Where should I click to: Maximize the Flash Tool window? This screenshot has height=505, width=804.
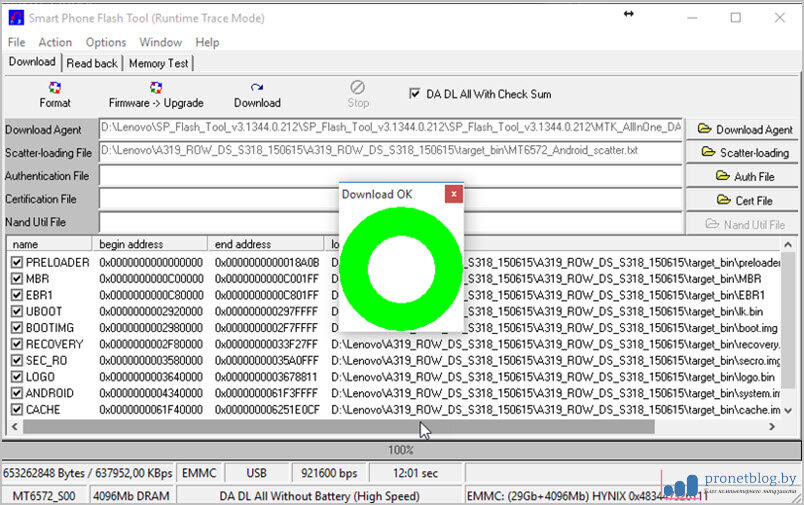tap(735, 18)
